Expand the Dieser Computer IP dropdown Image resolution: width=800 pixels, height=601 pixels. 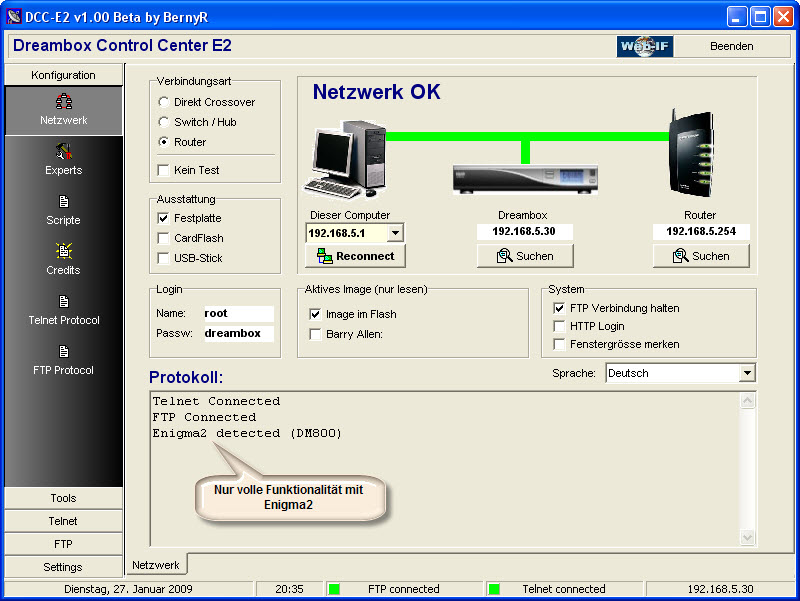point(395,233)
